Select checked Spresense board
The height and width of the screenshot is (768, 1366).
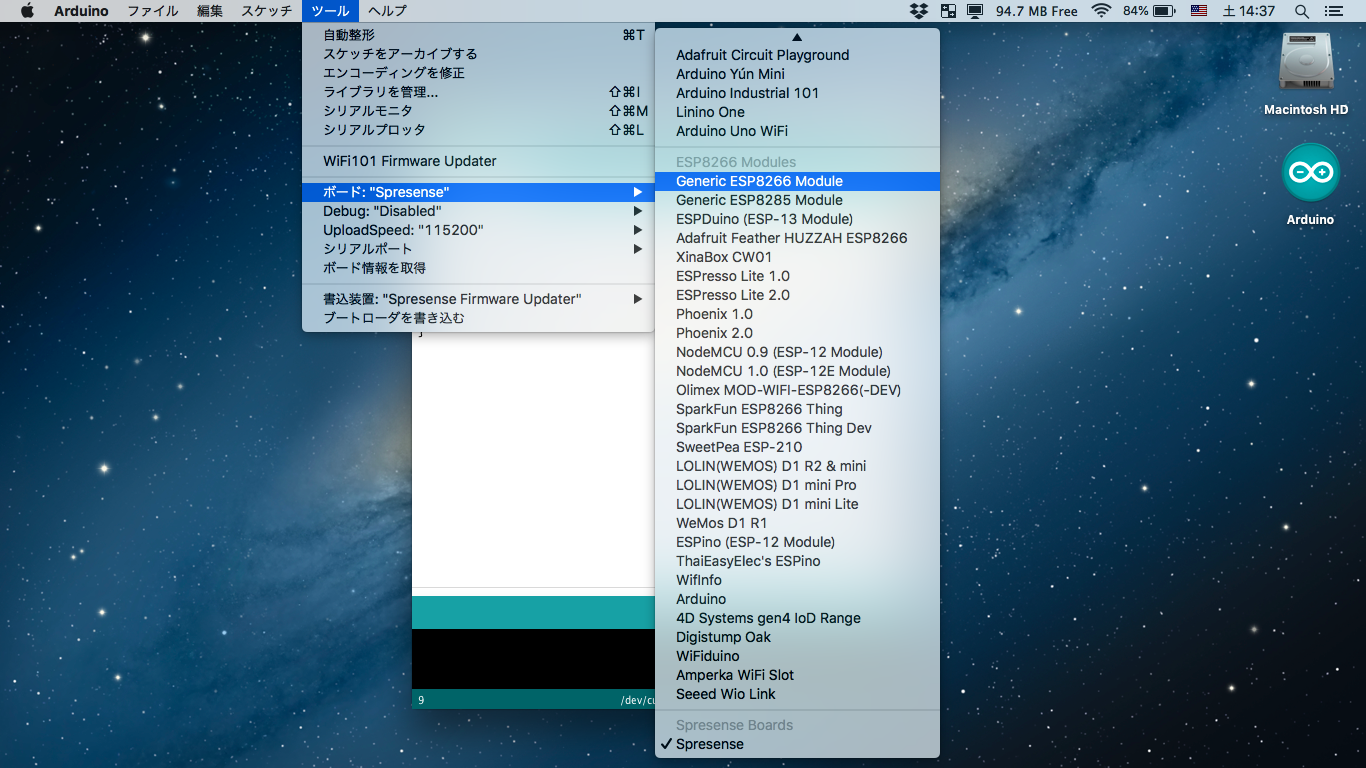[797, 744]
